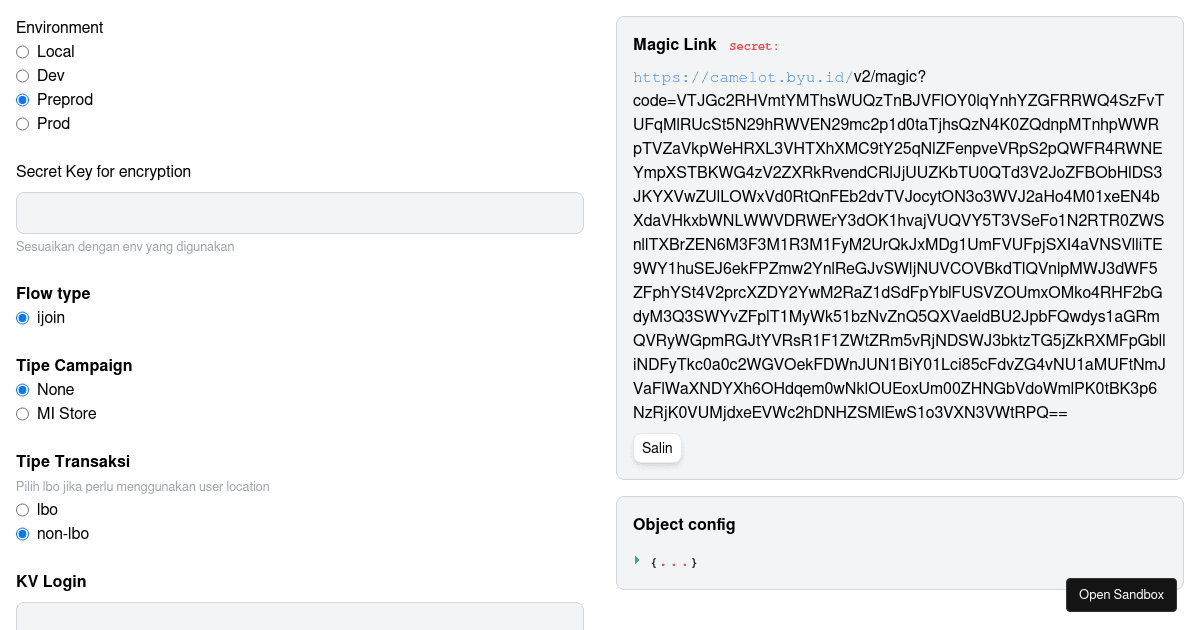Confirm Preprod environment selection
Screen dimensions: 1200x630
pyautogui.click(x=22, y=100)
